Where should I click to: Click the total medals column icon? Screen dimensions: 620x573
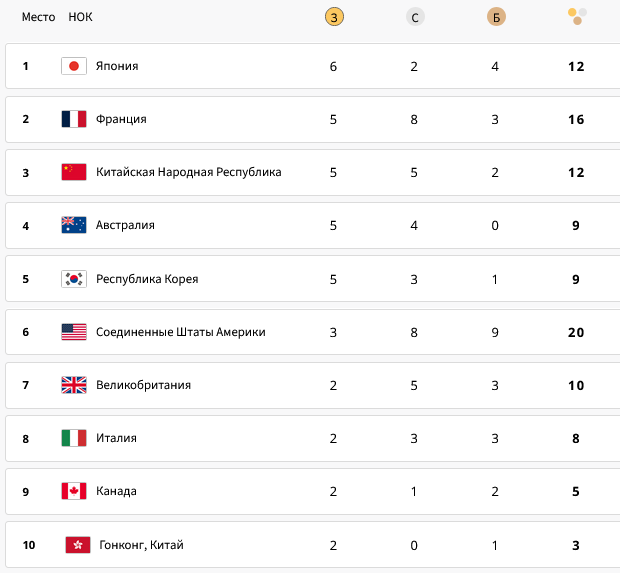tap(576, 16)
